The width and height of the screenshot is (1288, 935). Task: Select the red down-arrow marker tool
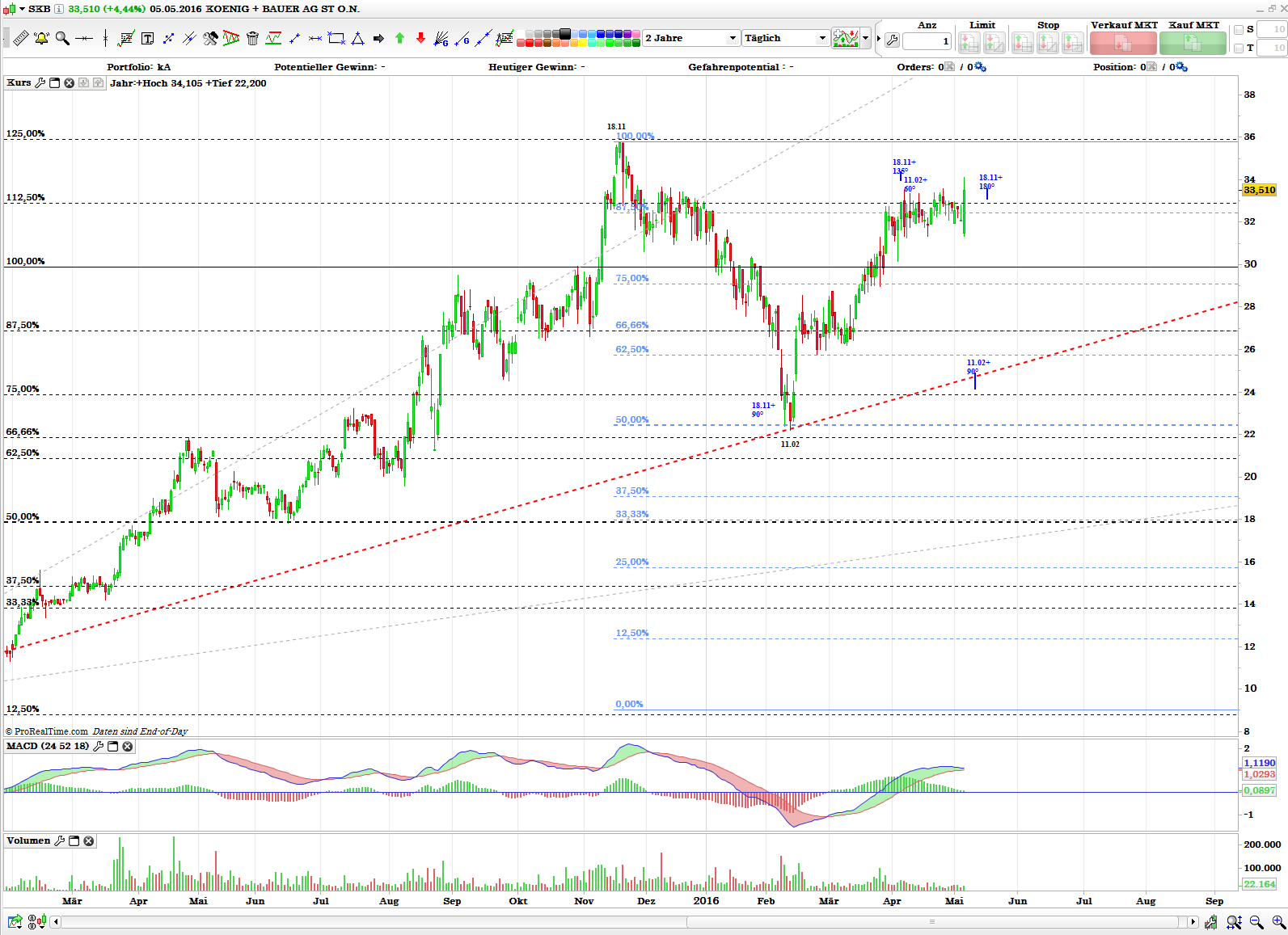pyautogui.click(x=420, y=38)
